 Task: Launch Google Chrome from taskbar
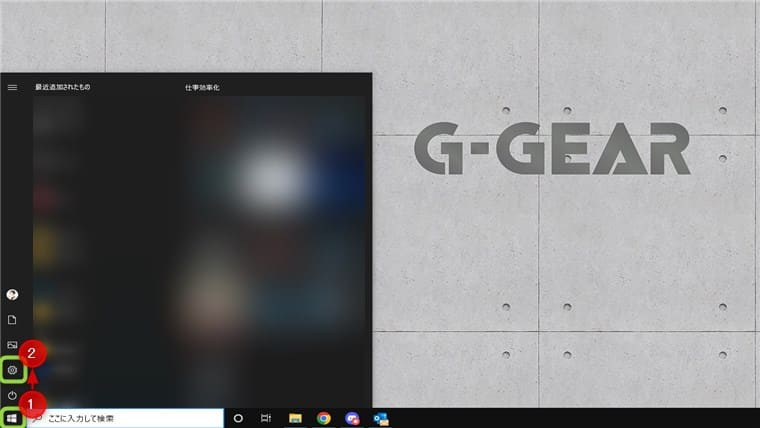324,418
